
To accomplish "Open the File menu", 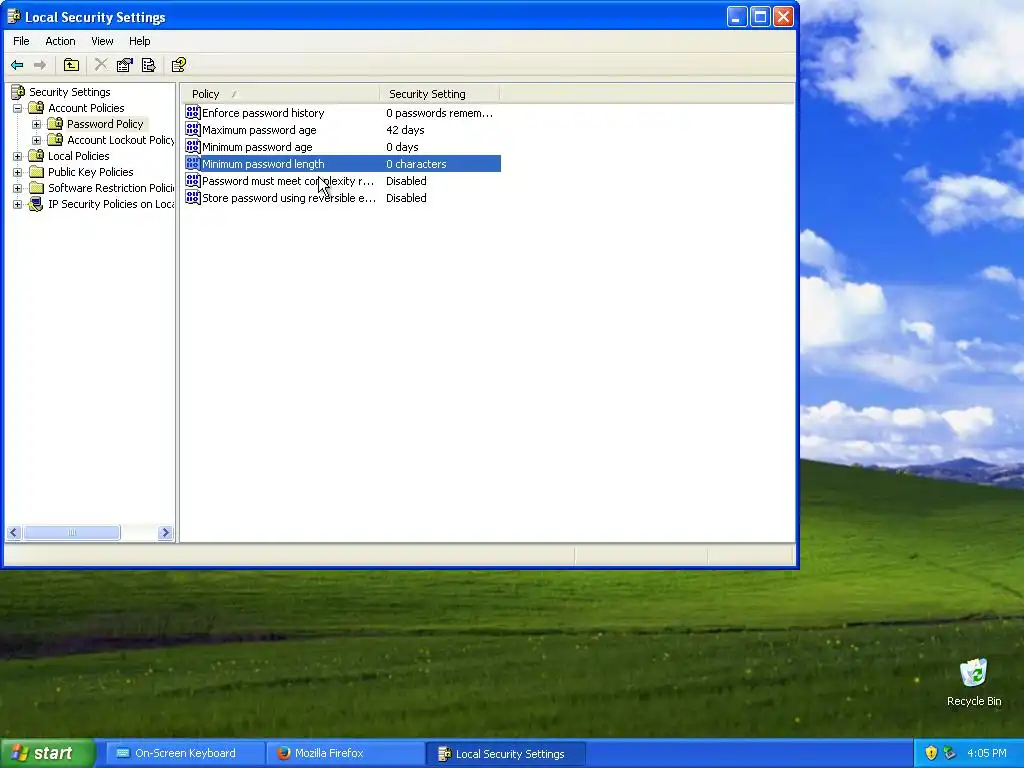I will coord(21,41).
